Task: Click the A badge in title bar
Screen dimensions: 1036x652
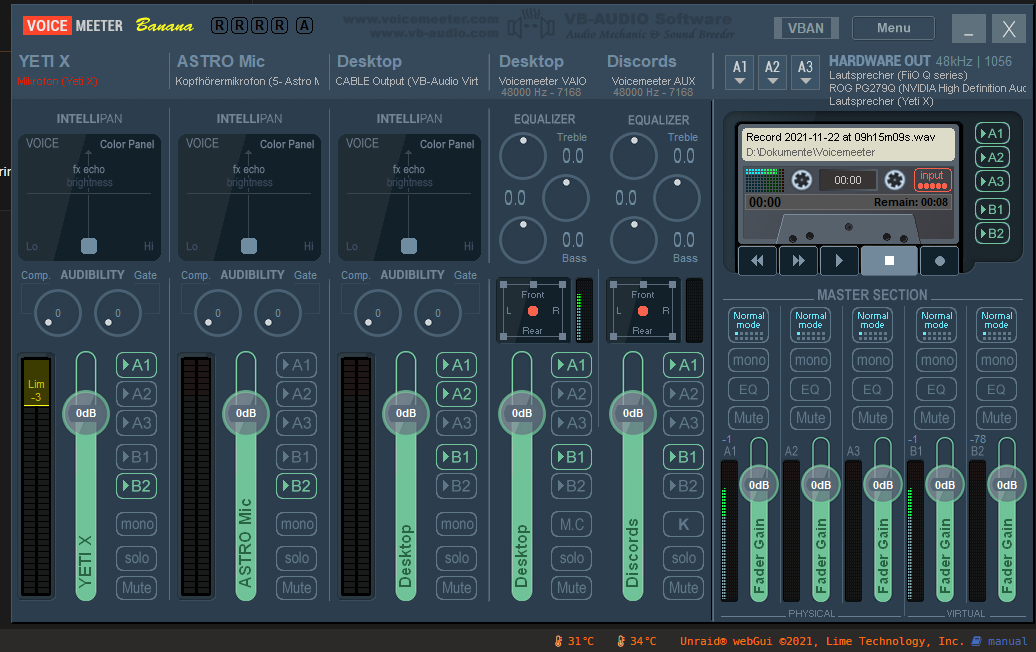Action: pyautogui.click(x=304, y=26)
